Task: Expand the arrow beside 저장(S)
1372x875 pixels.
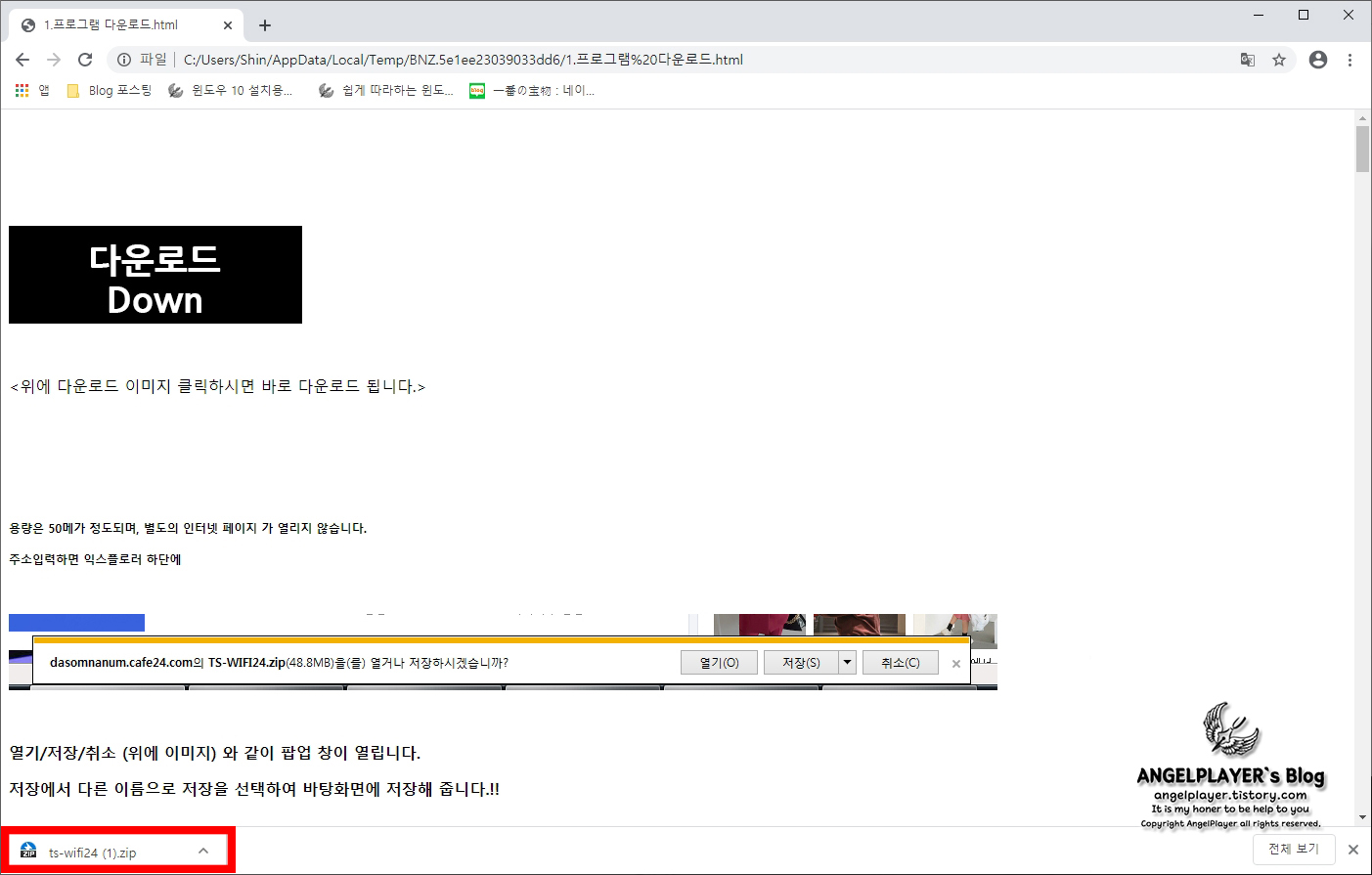Action: click(848, 663)
